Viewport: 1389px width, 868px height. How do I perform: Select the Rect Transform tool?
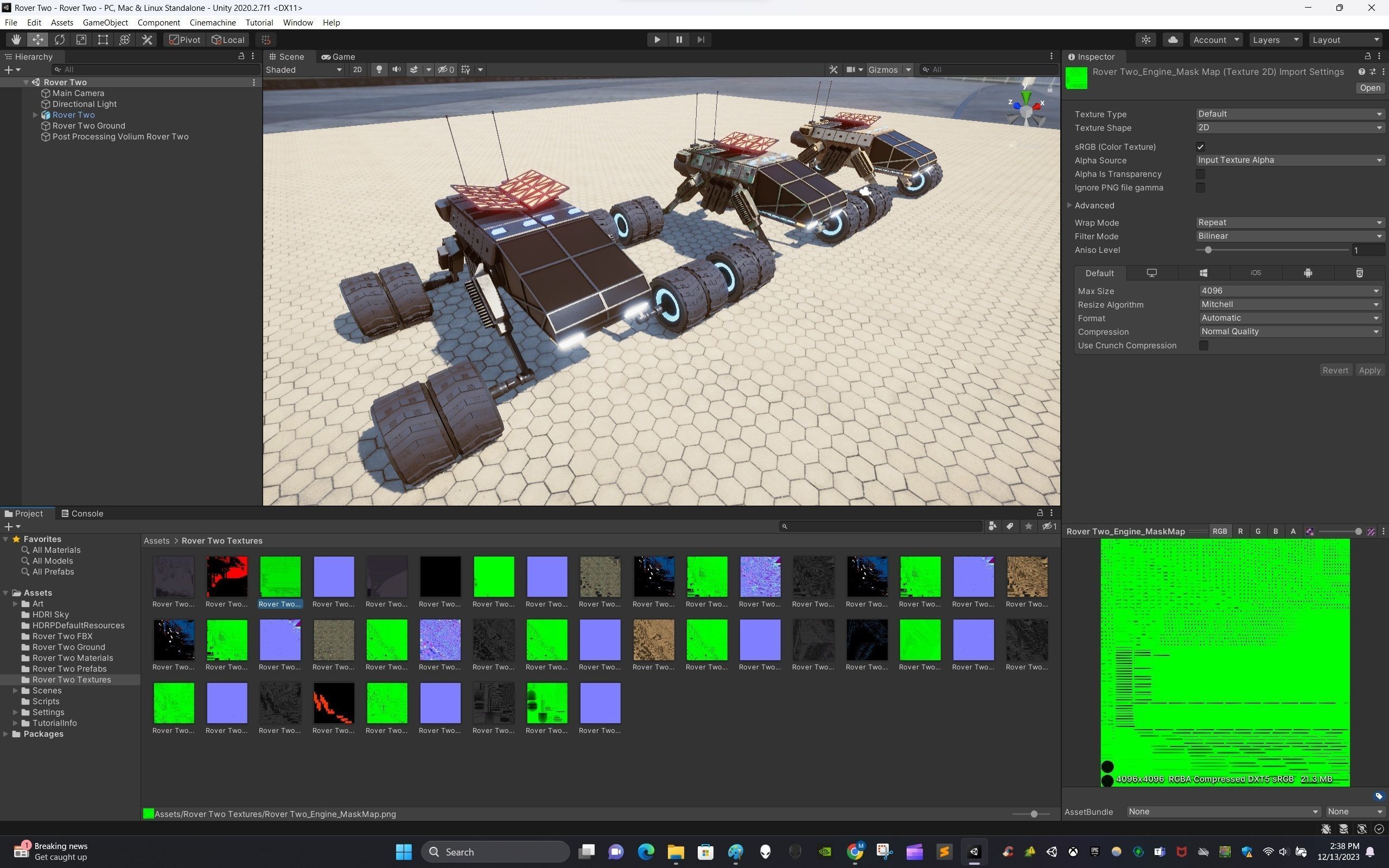tap(103, 40)
